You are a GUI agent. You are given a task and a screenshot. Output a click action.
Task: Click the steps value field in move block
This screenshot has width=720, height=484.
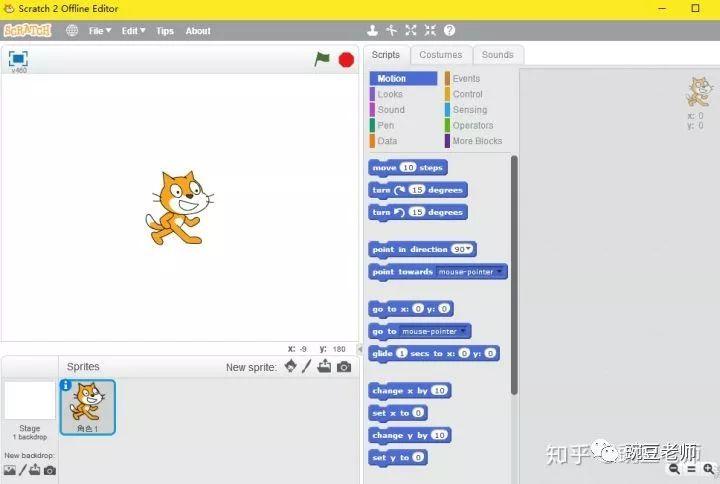coord(408,168)
